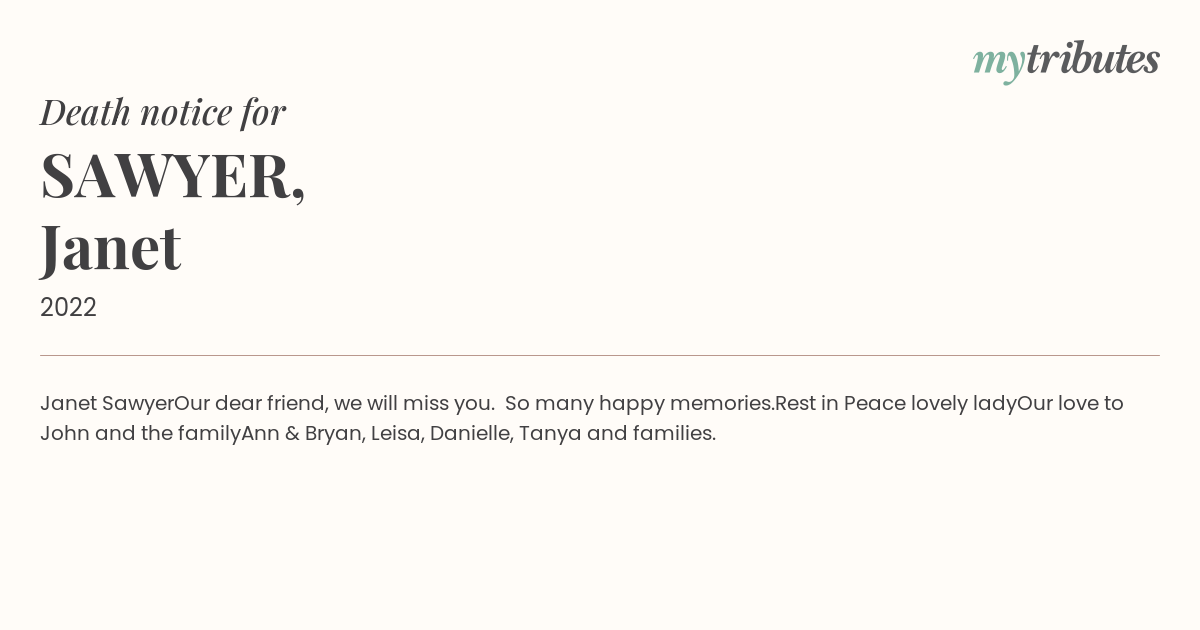The image size is (1200, 630).
Task: Click 'Janet Sawyer' in tribute message
Action: 107,404
